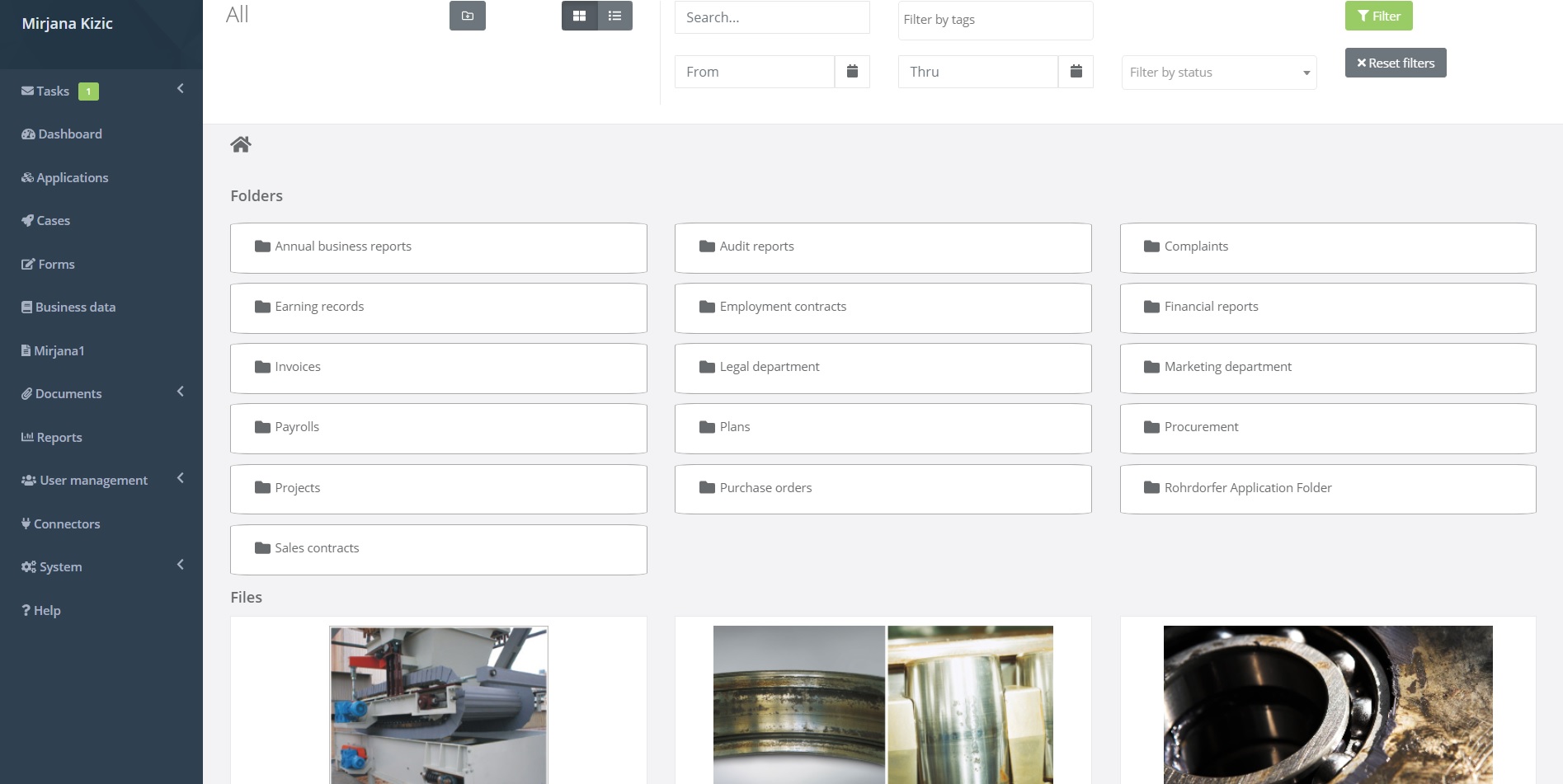Open the black ball bearing image thumbnail
The width and height of the screenshot is (1563, 784).
point(1328,705)
